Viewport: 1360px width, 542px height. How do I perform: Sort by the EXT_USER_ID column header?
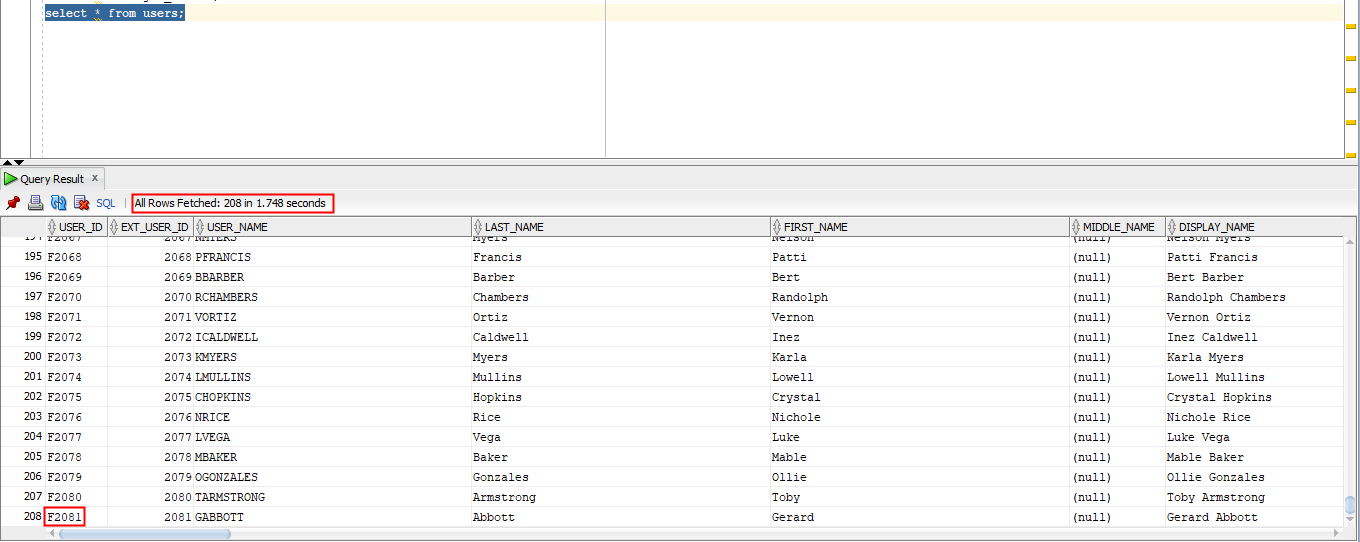(x=150, y=227)
